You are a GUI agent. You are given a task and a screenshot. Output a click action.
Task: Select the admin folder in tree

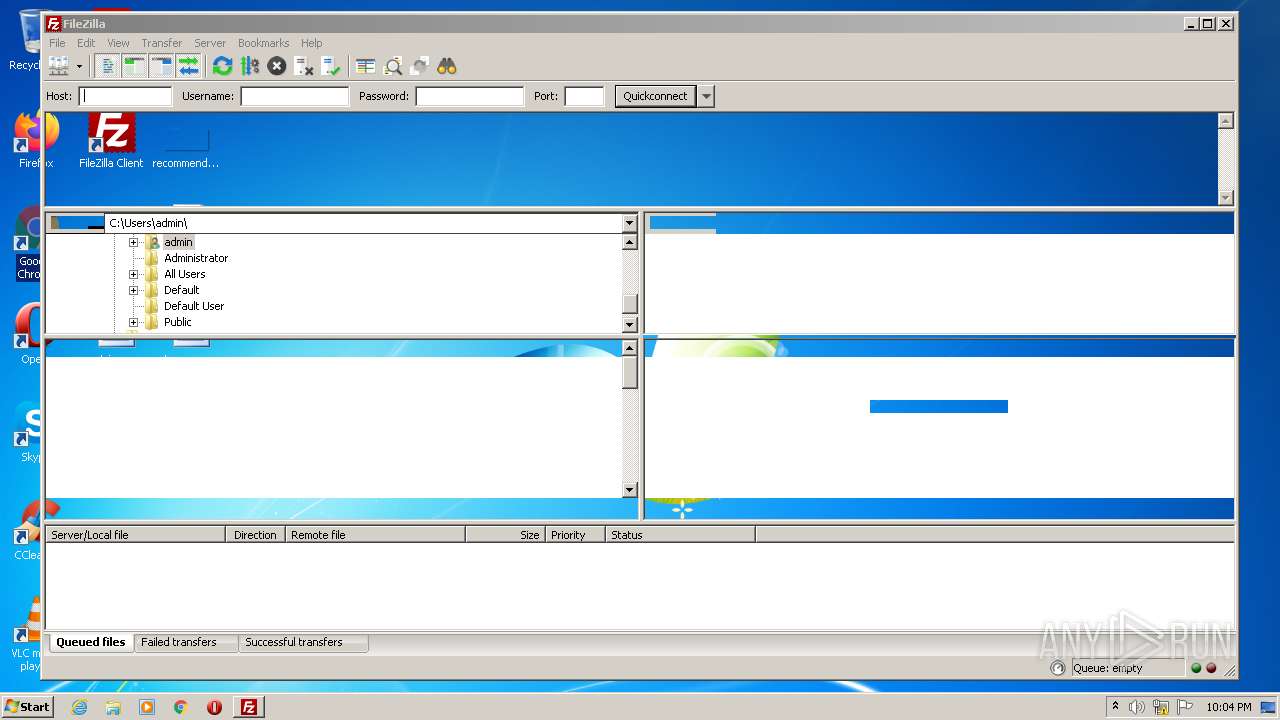point(178,242)
